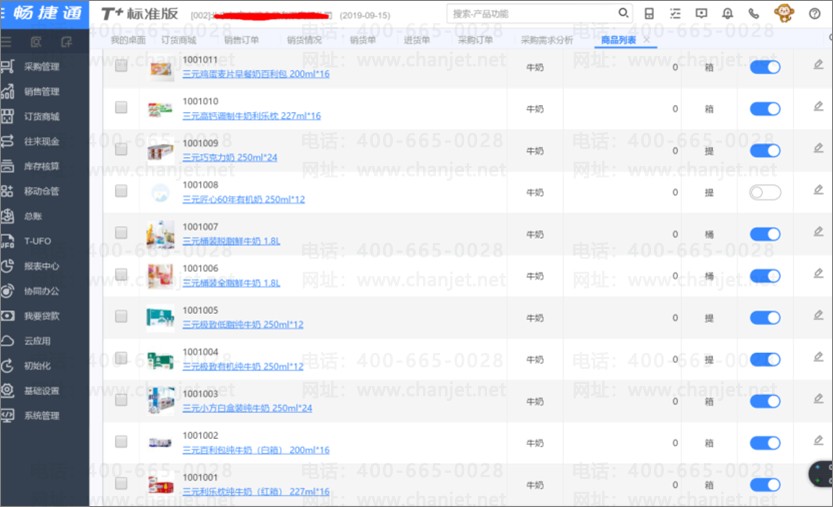The width and height of the screenshot is (833, 507).
Task: Click edit pencil for product 1001003
Action: (x=818, y=399)
